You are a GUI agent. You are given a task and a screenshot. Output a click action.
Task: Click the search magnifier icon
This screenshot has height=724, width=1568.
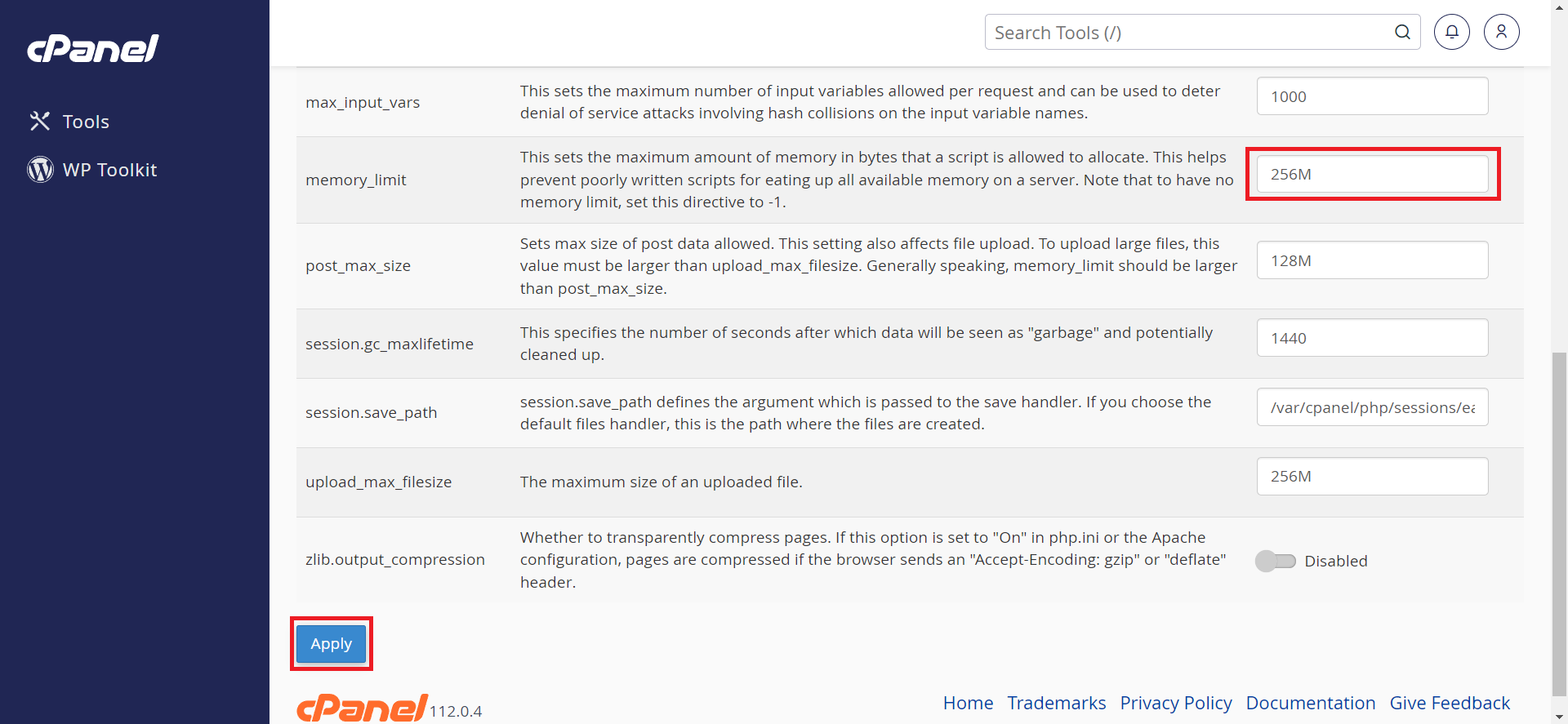click(x=1402, y=33)
